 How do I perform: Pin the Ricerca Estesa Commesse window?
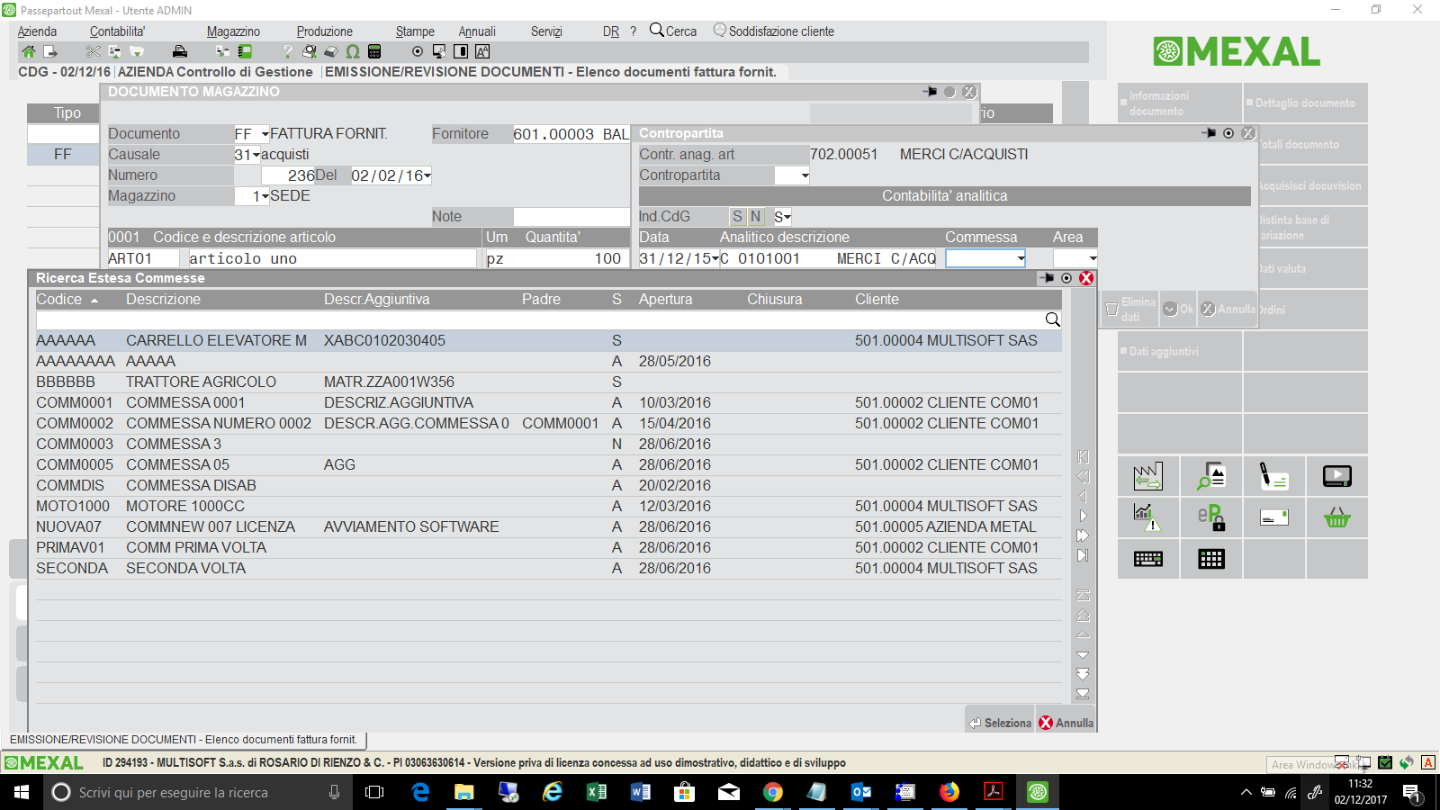(x=1047, y=278)
